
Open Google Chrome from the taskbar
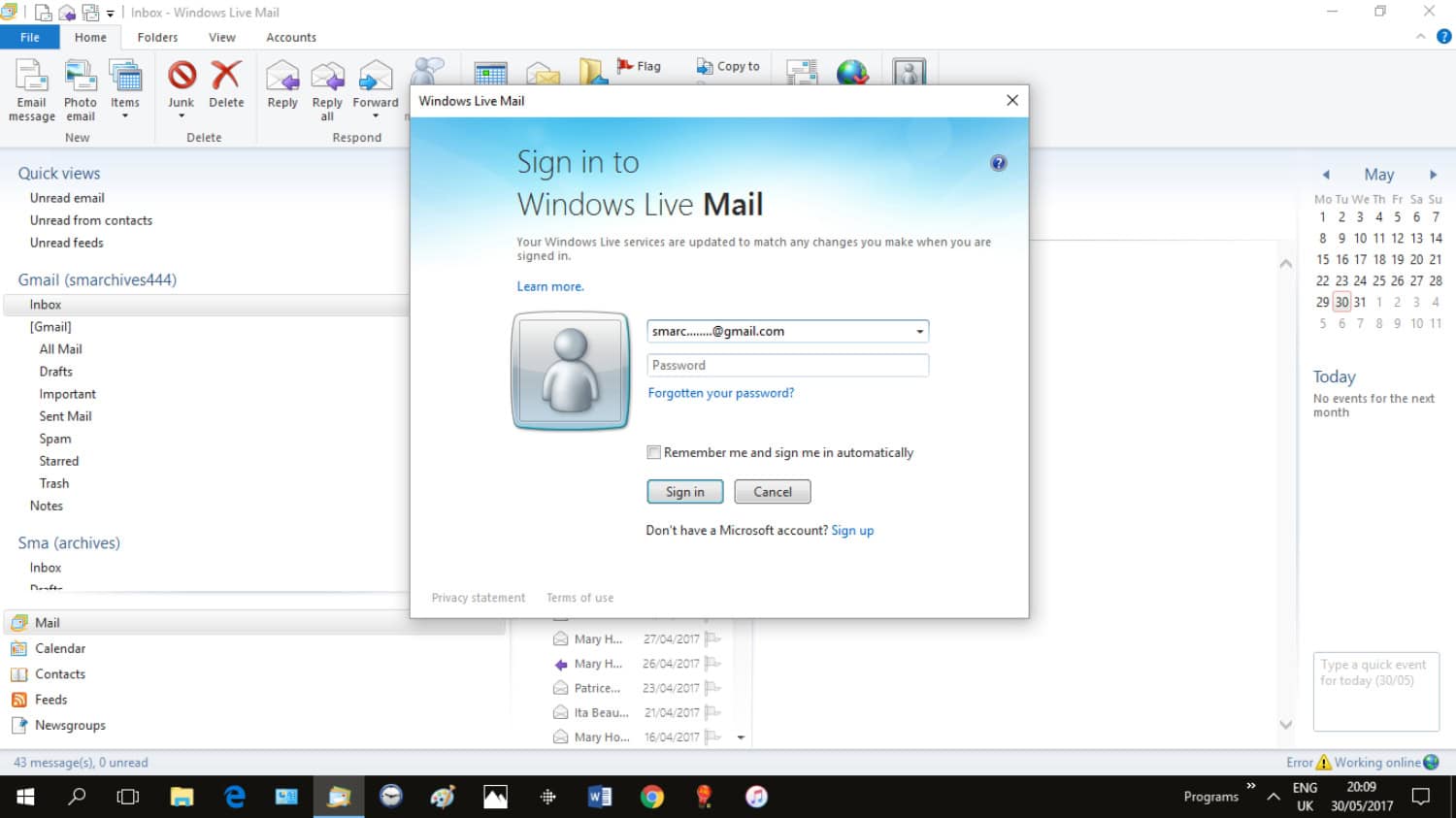coord(652,797)
